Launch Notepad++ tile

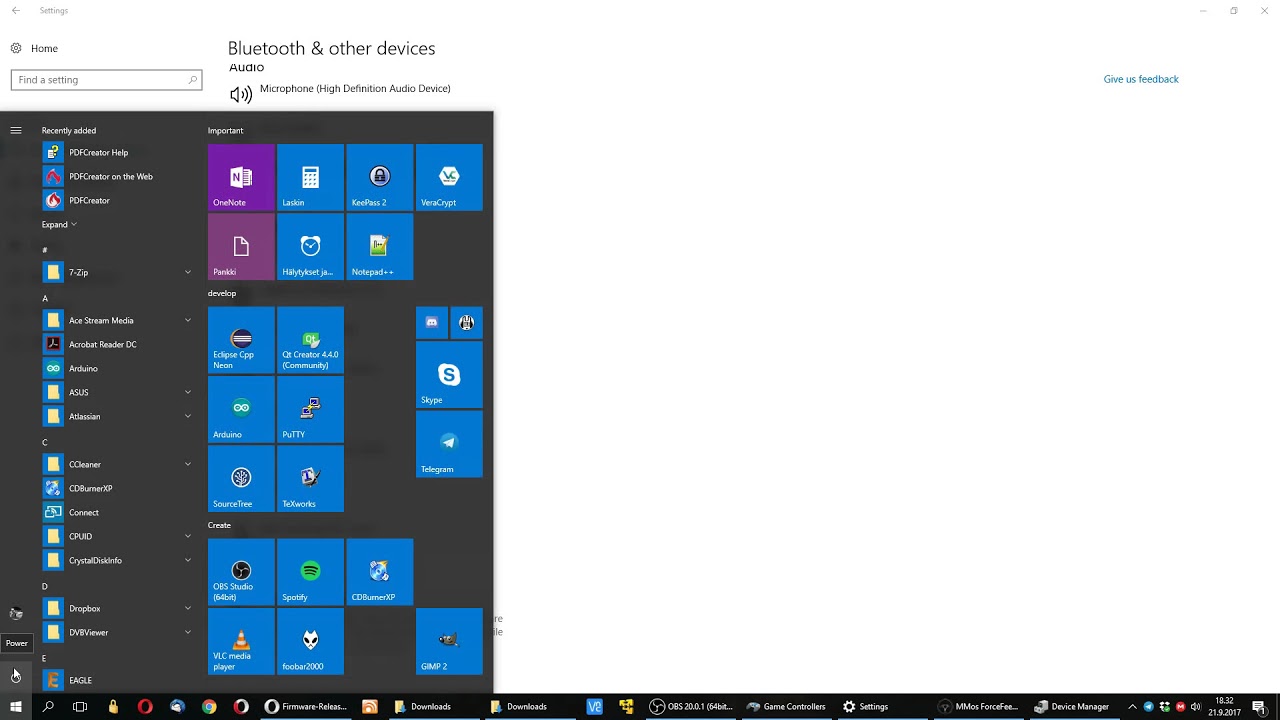click(379, 246)
